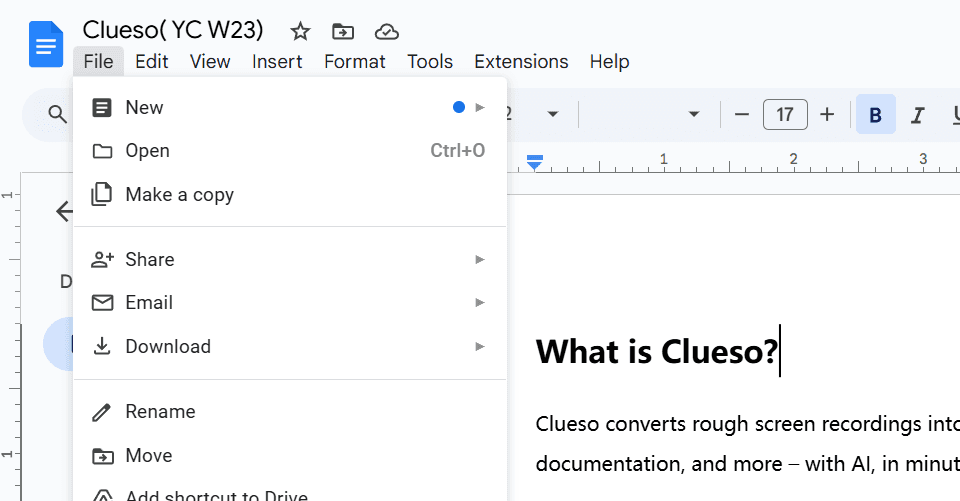Screen dimensions: 960x501
Task: Click the font size field showing 17
Action: coord(785,115)
